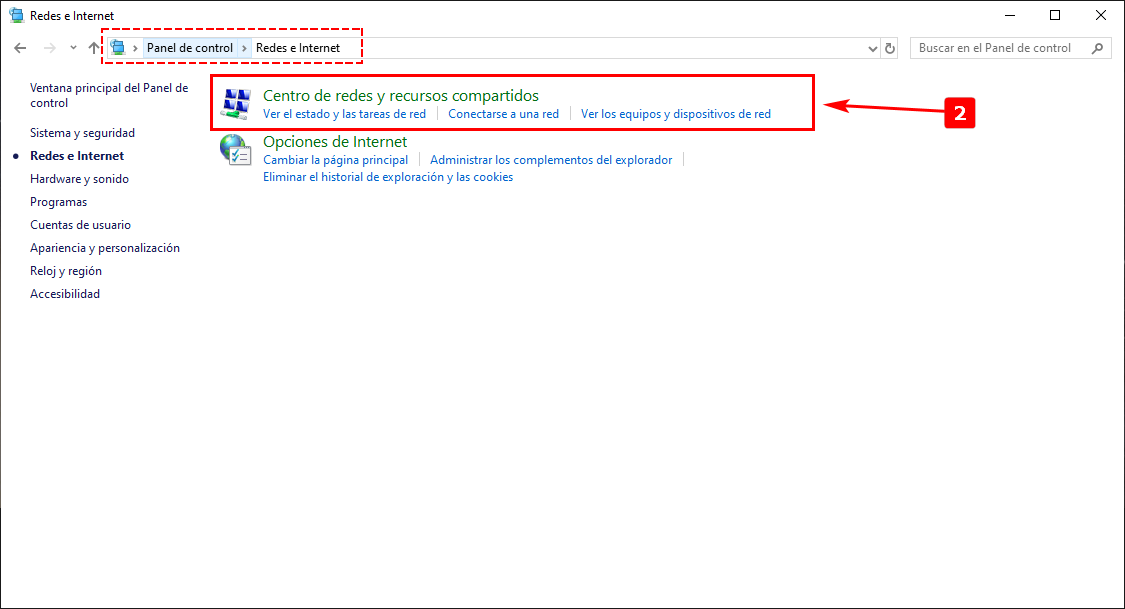Open recent locations dropdown arrow
Viewport: 1125px width, 609px height.
coord(73,48)
